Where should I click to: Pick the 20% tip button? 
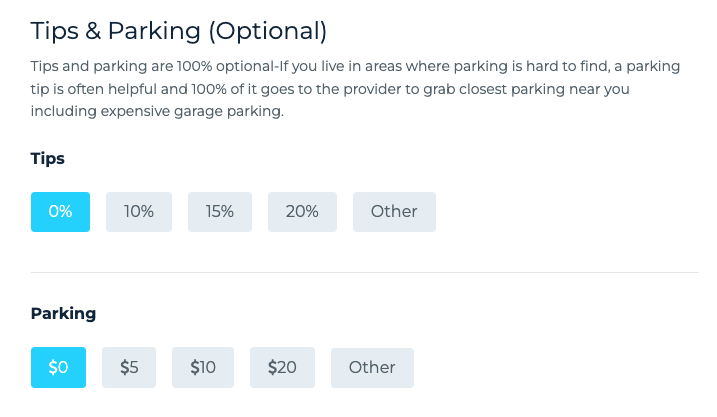click(302, 212)
